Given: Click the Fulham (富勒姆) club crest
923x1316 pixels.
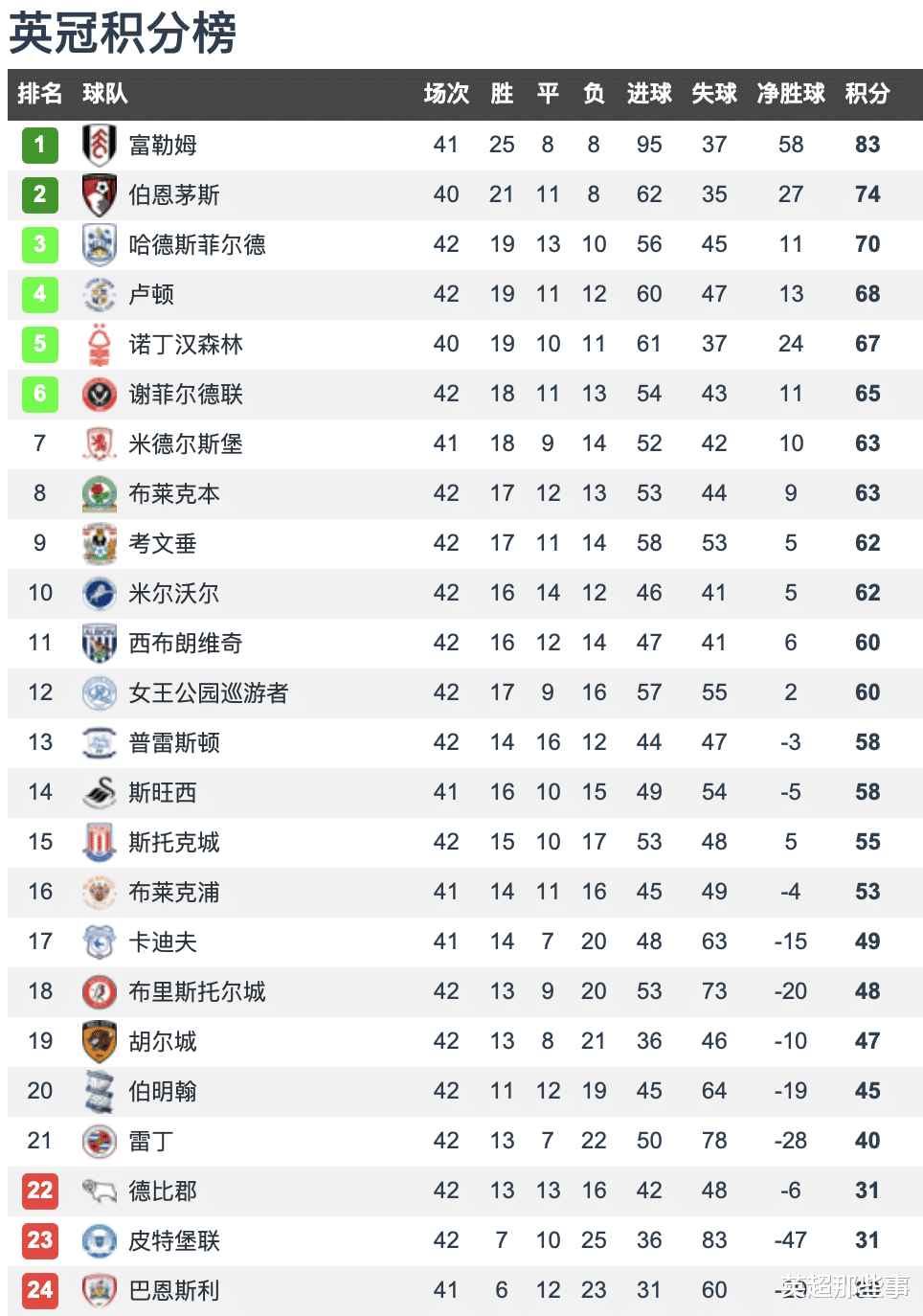Looking at the screenshot, I should [100, 145].
